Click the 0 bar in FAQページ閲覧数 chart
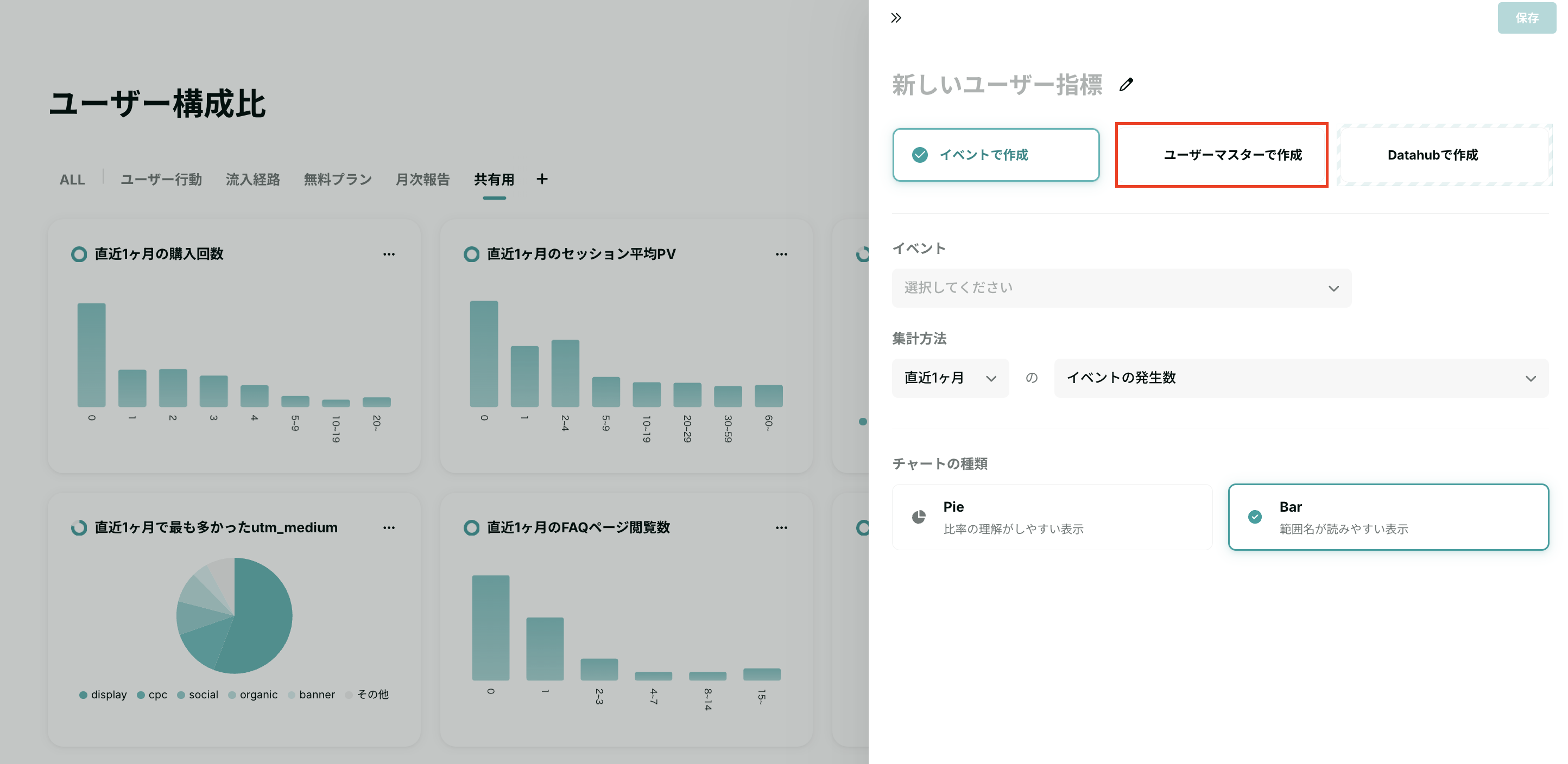Image resolution: width=1568 pixels, height=764 pixels. [491, 628]
